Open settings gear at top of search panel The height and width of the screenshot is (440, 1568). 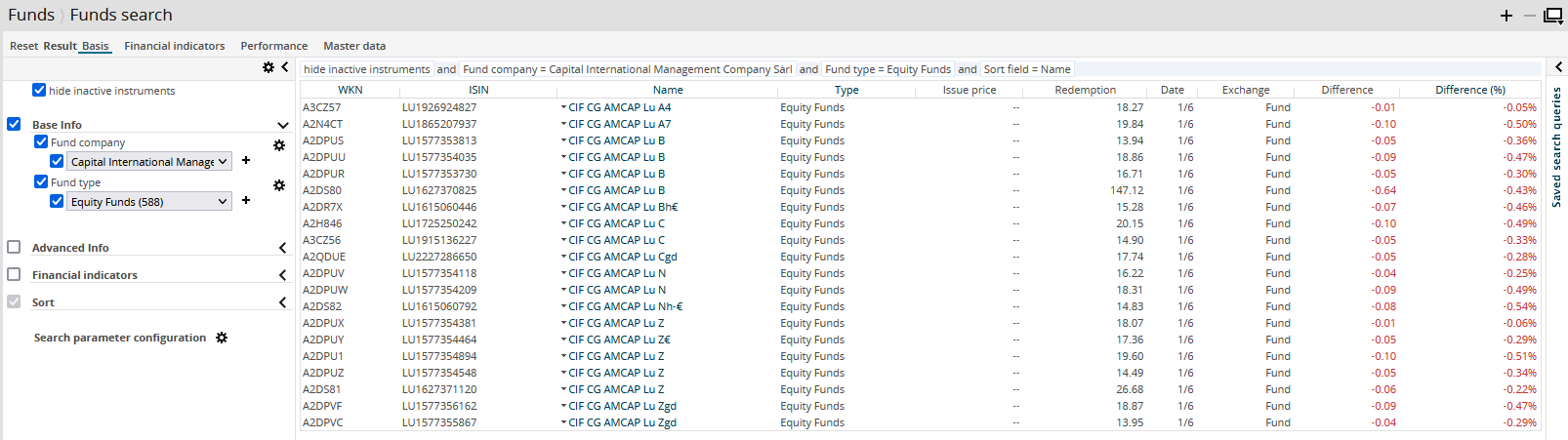268,67
